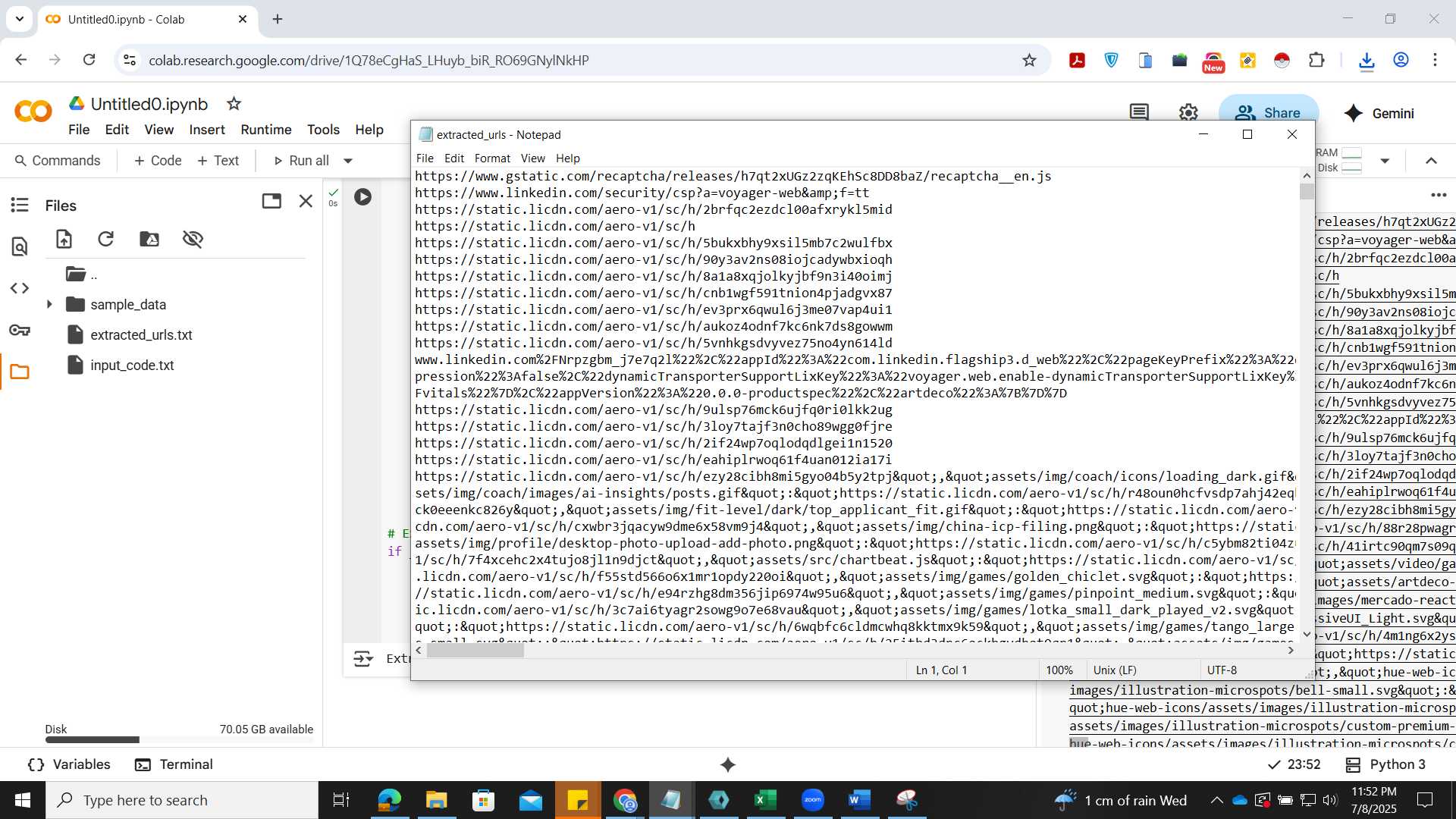The height and width of the screenshot is (819, 1456).
Task: Open Excel from taskbar
Action: (x=766, y=800)
